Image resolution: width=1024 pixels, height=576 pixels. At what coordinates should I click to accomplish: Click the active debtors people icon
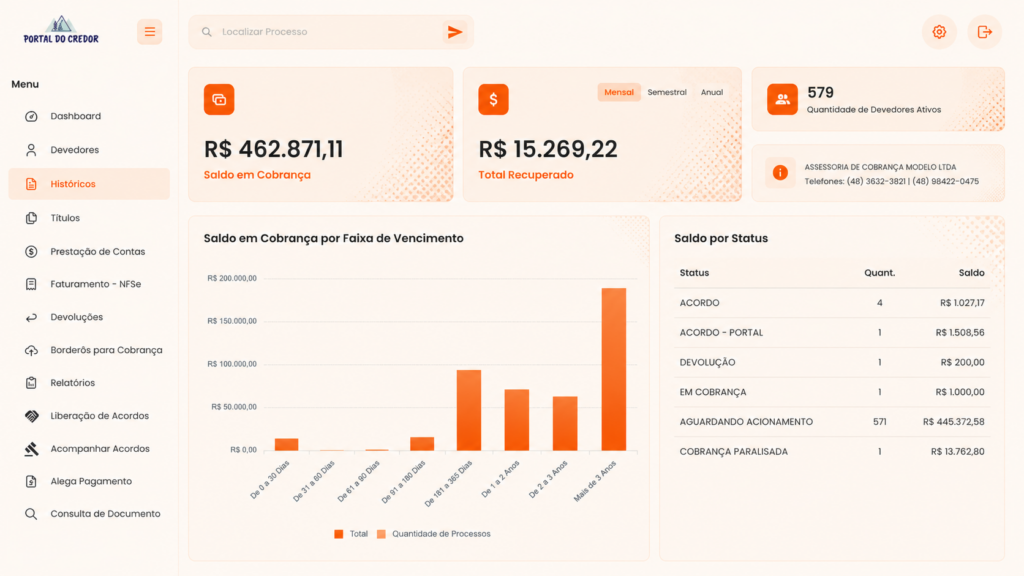(782, 99)
